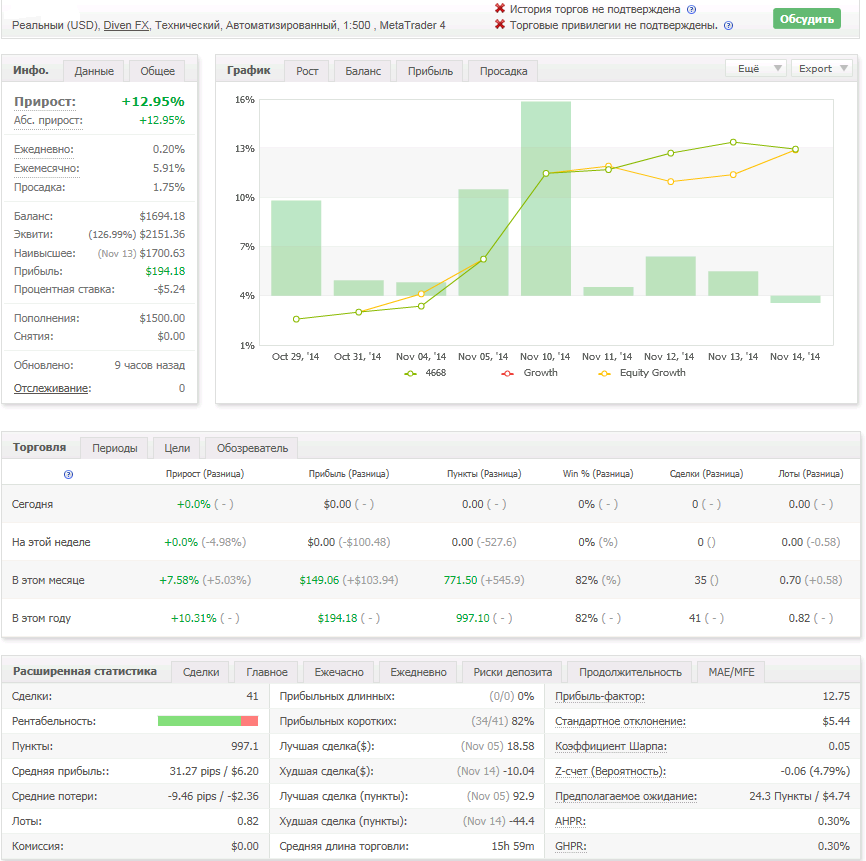Select the Инфо. tab

coord(31,70)
